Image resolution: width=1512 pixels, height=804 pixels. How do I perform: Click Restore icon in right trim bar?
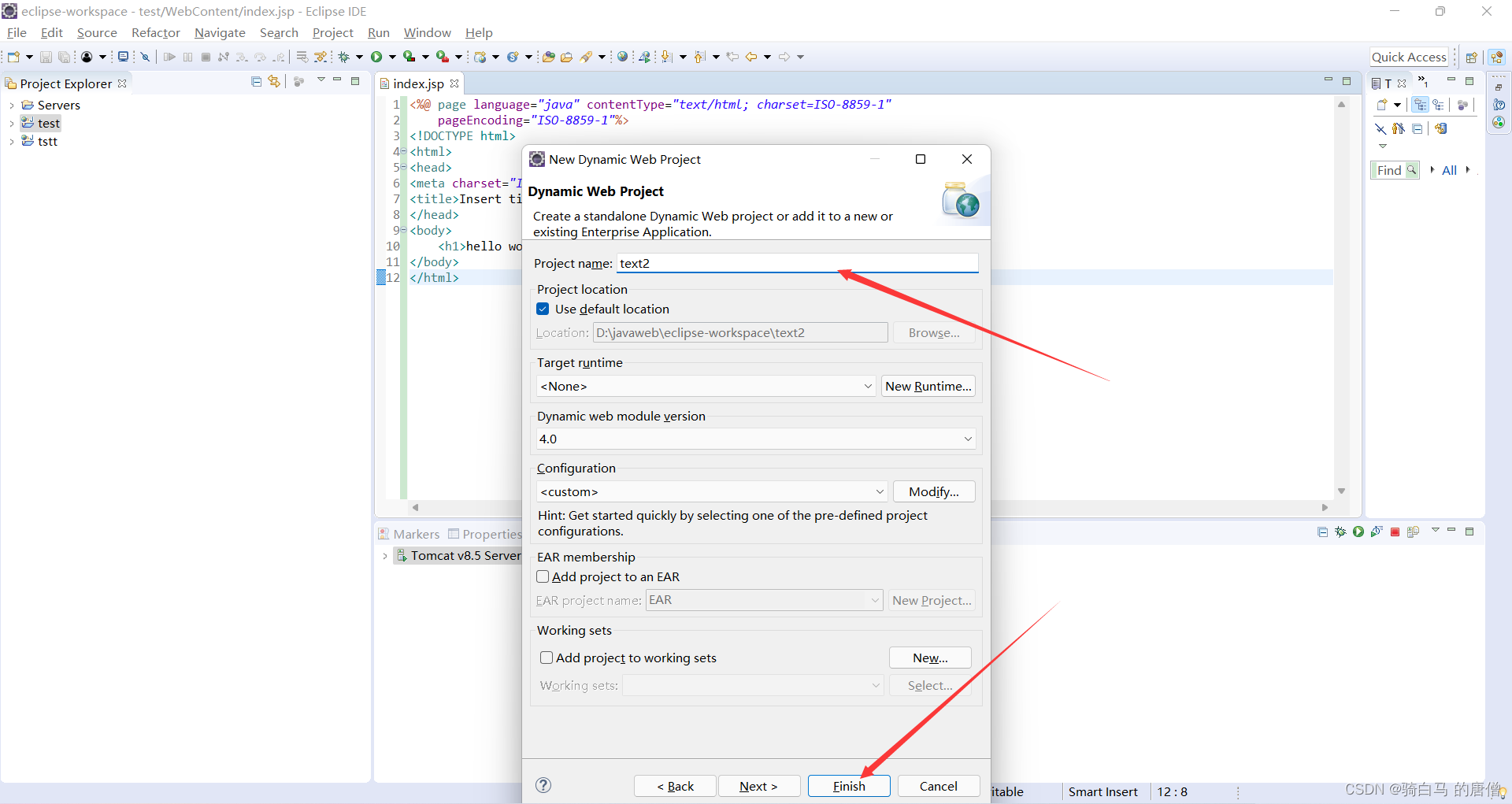[1499, 87]
